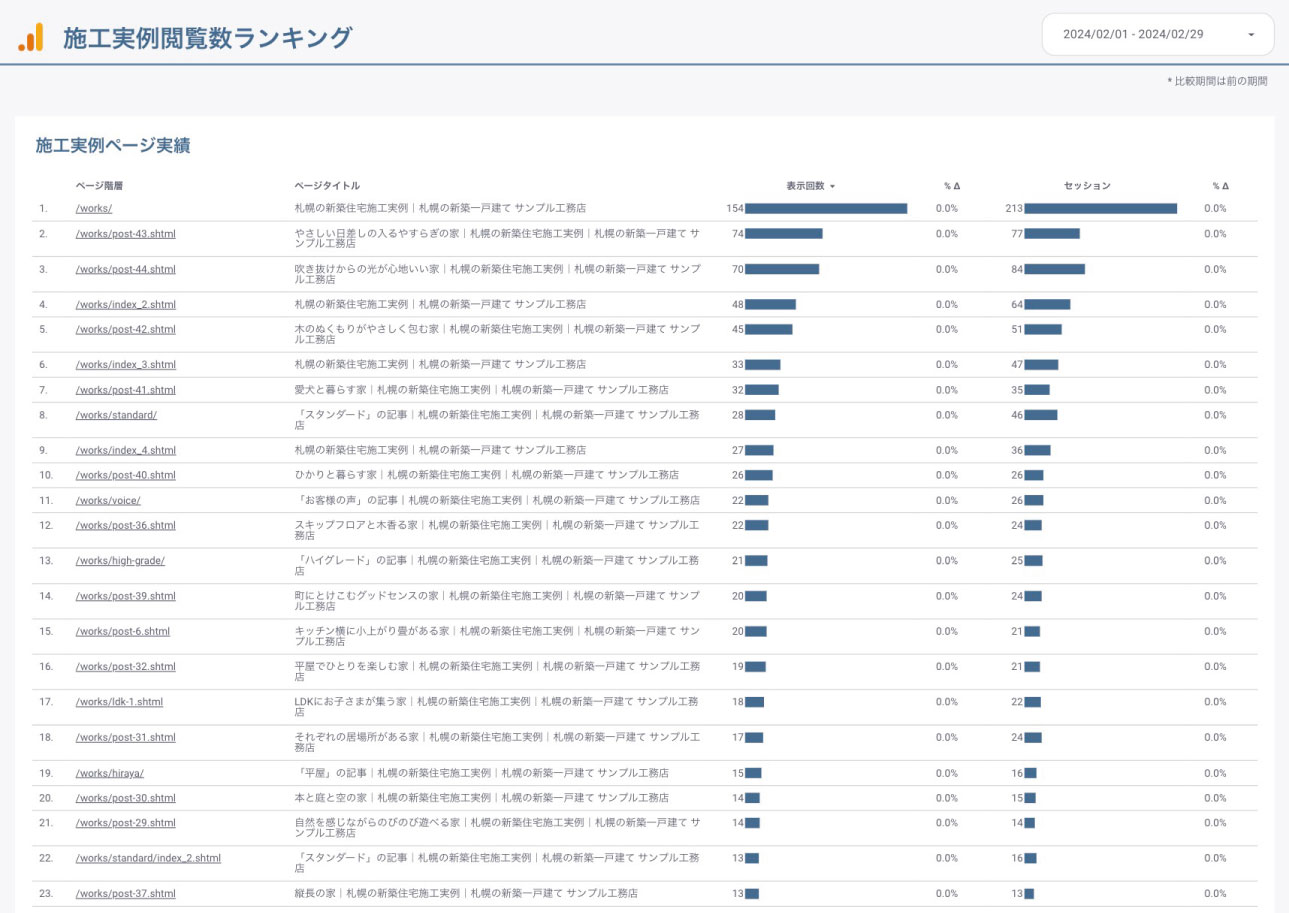The height and width of the screenshot is (913, 1289).
Task: Click the 施工実例閲覧数ランキング report title
Action: point(207,38)
